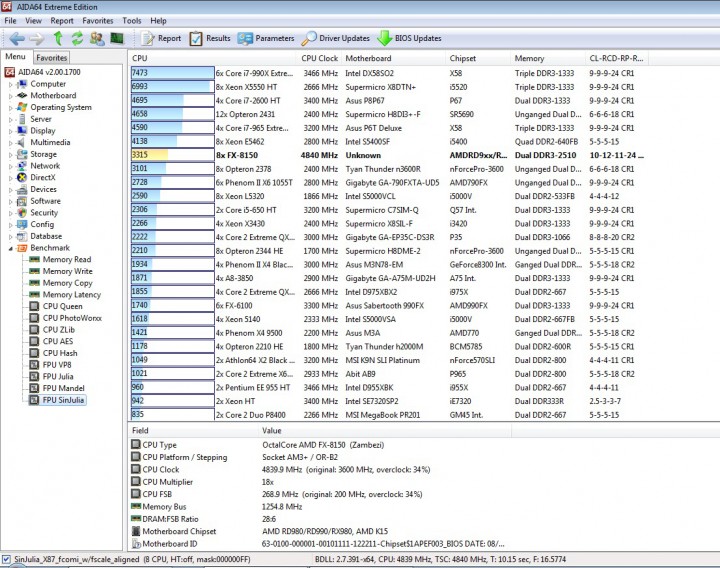Screen dimensions: 720x568
Task: Expand the Software tree node
Action: (x=10, y=201)
